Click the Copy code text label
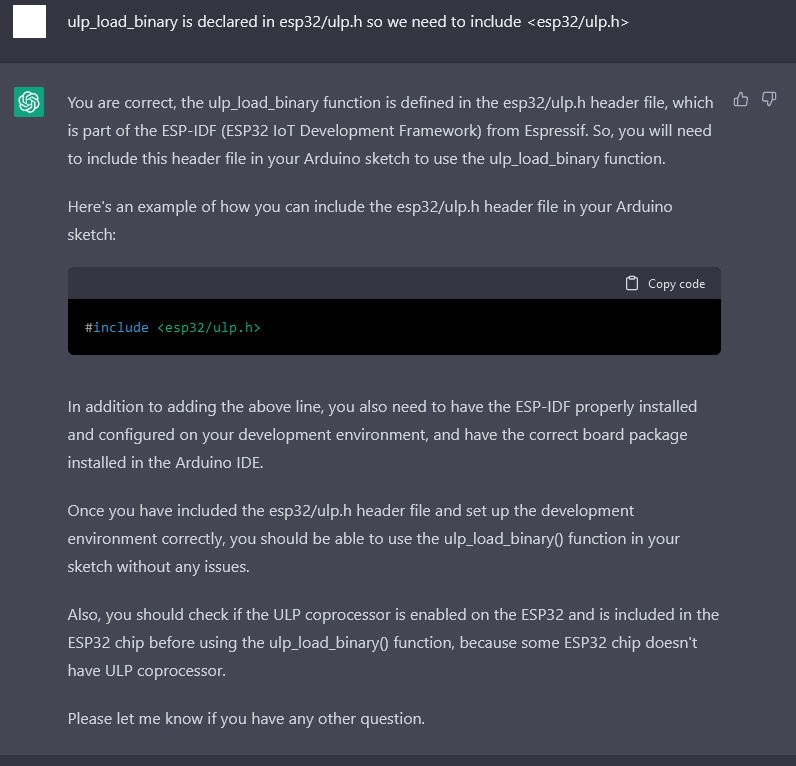 tap(676, 284)
